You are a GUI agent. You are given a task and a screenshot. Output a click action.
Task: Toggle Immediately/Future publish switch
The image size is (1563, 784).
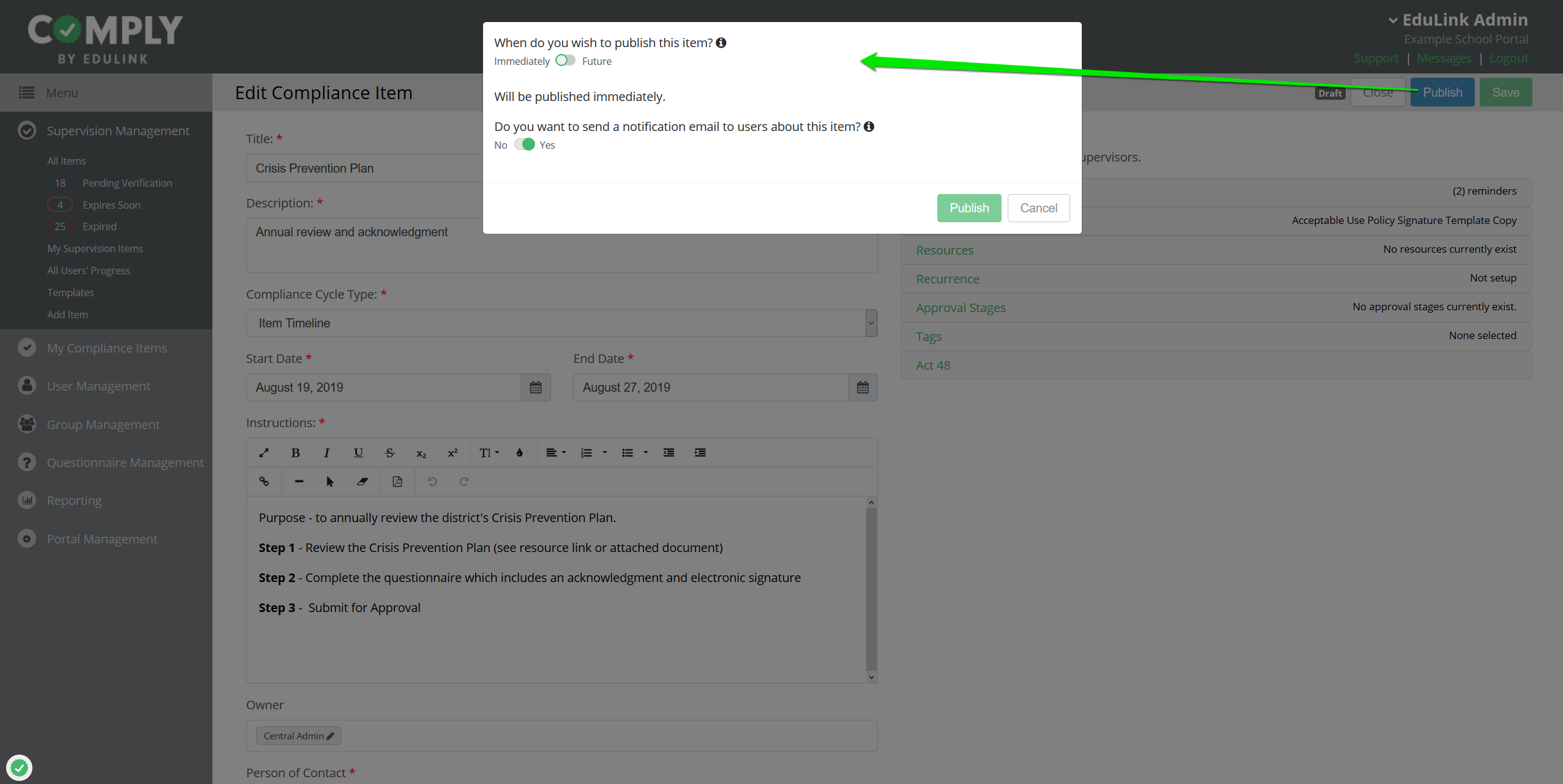point(565,61)
